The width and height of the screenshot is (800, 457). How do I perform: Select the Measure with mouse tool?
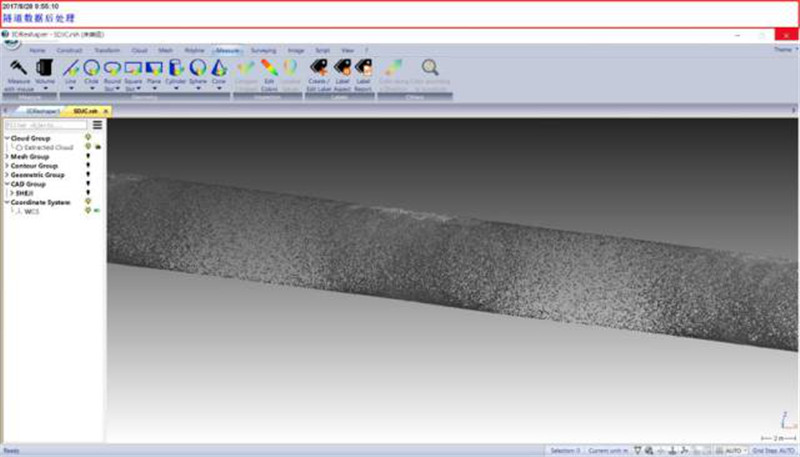tap(19, 69)
